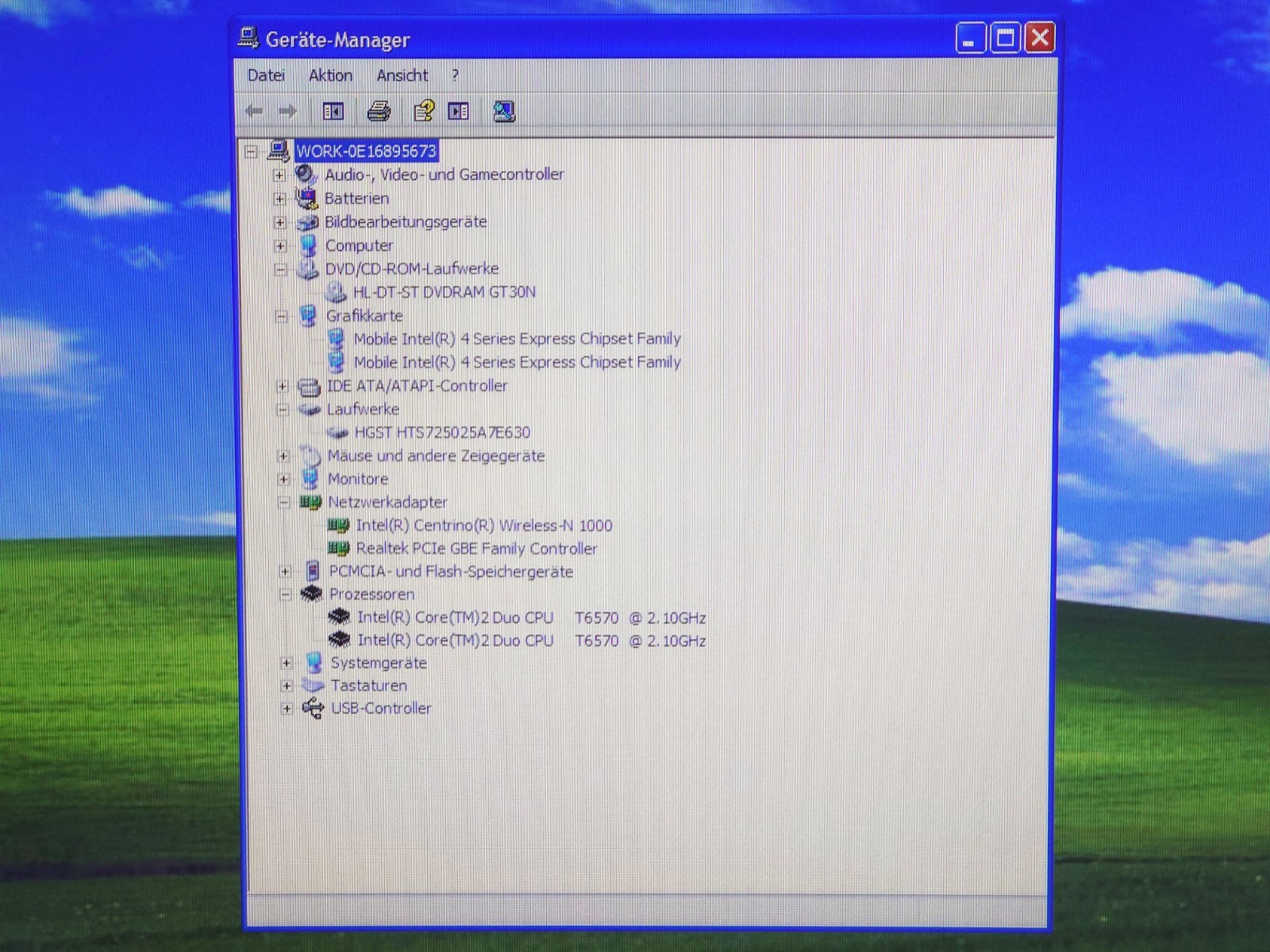Expand the Computer node
The width and height of the screenshot is (1270, 952).
click(280, 246)
